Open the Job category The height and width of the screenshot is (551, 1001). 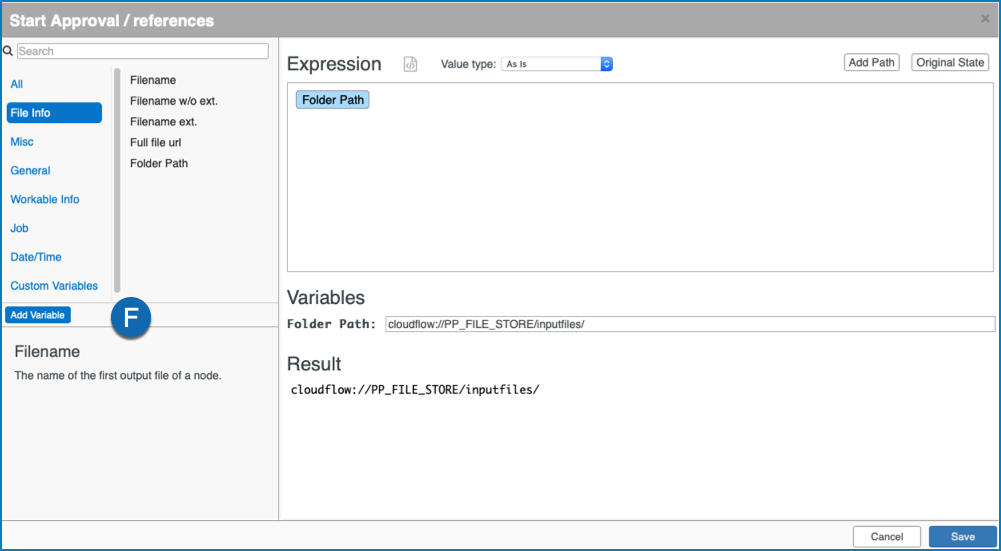(20, 228)
